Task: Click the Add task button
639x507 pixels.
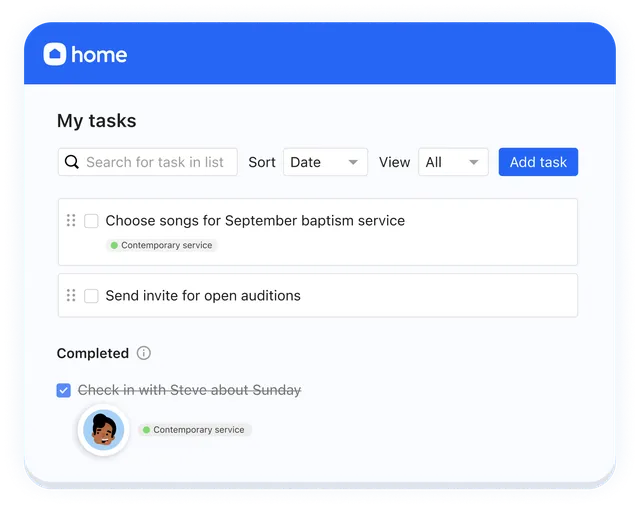Action: click(538, 162)
